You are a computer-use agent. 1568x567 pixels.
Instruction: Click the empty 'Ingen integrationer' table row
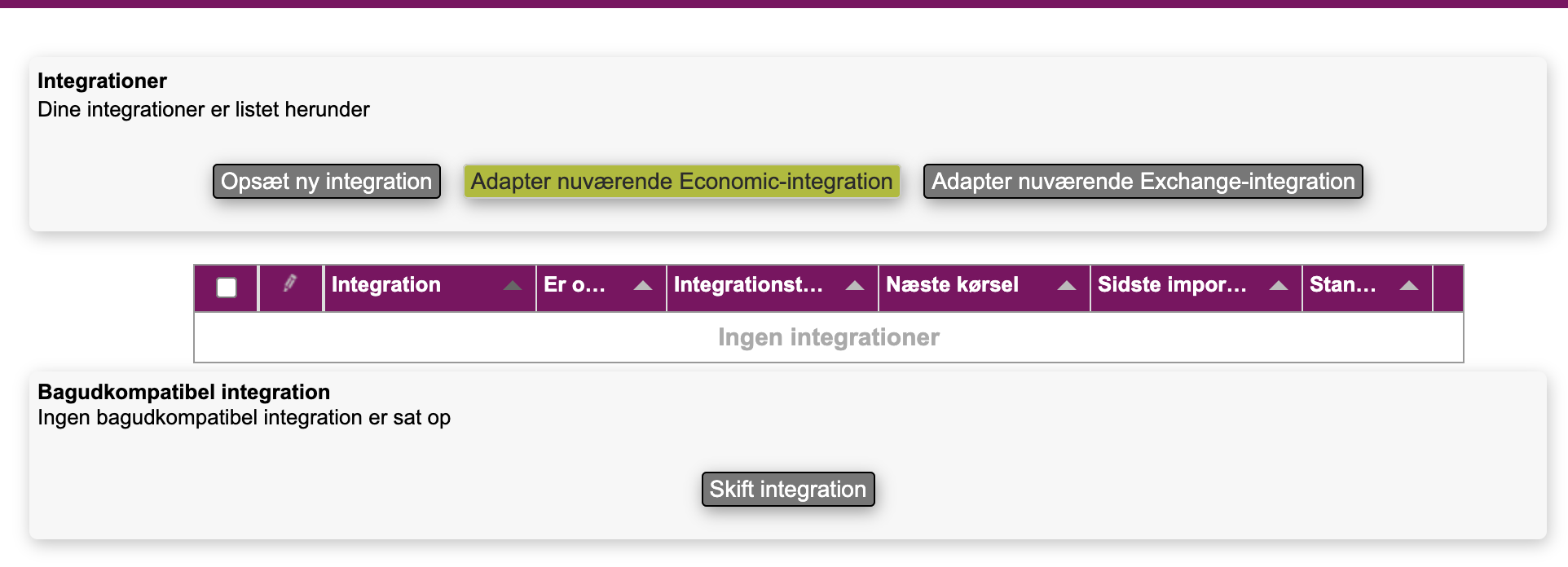(x=828, y=337)
